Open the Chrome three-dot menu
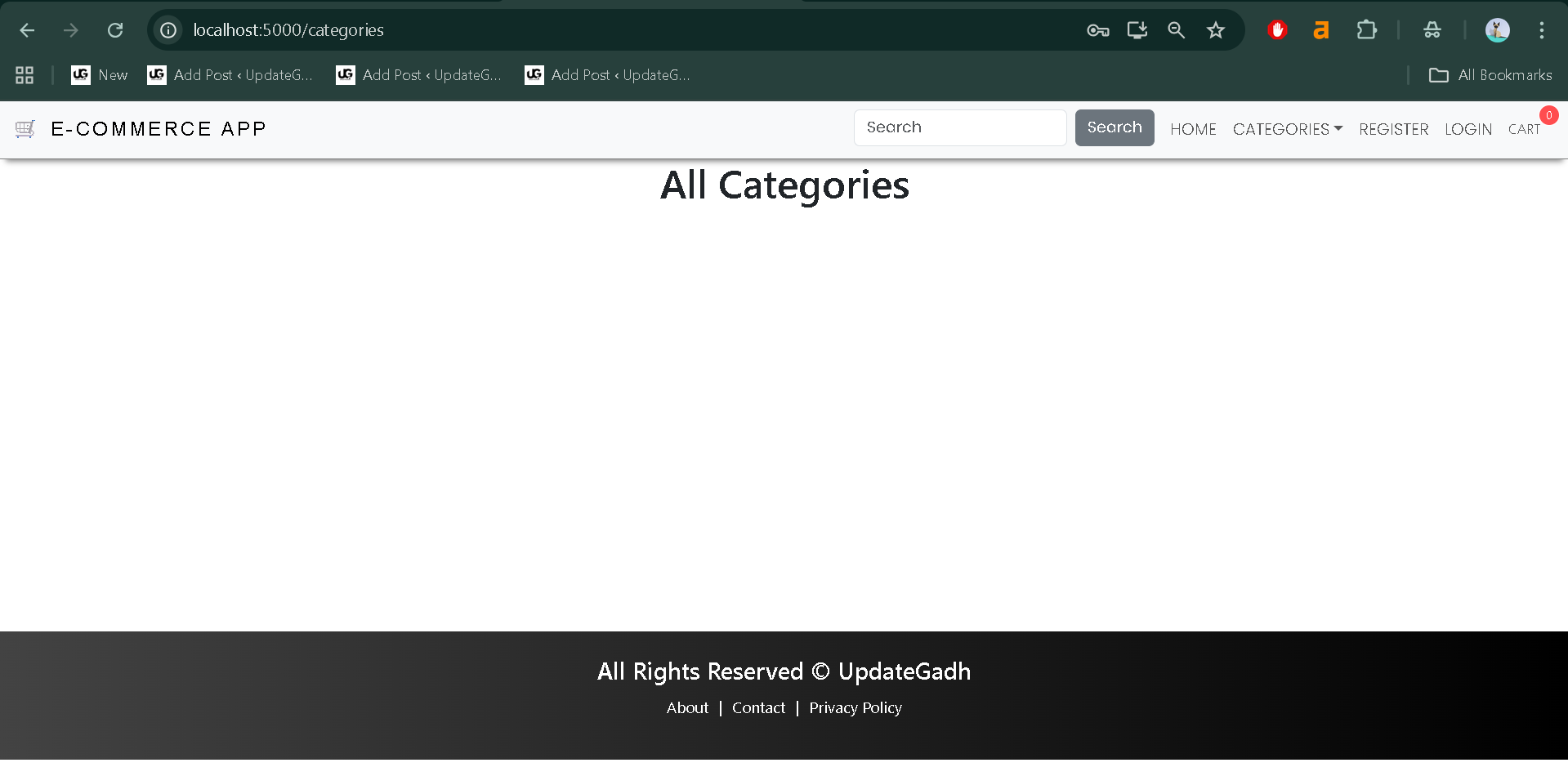1568x776 pixels. click(x=1542, y=30)
